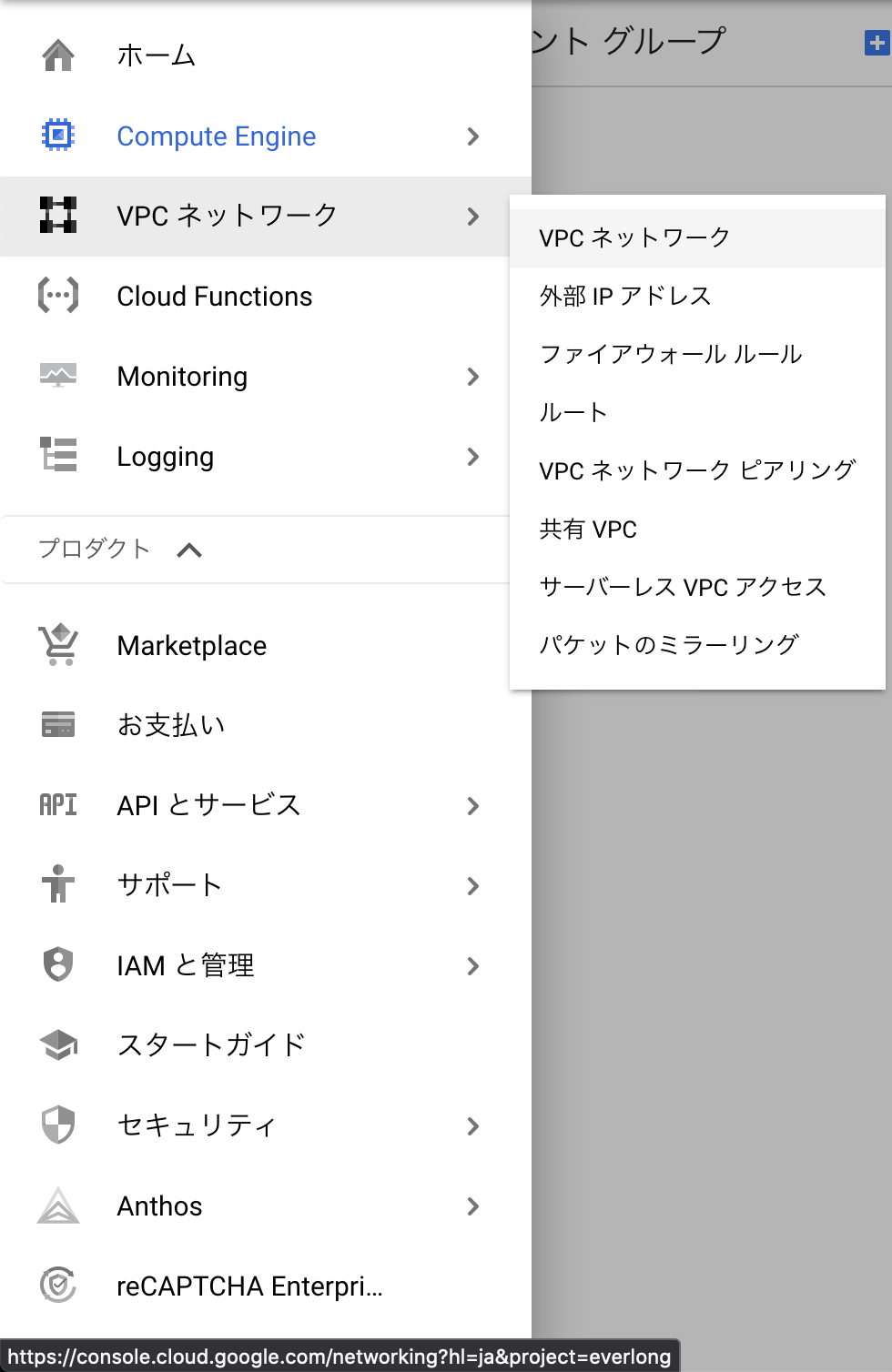Screen dimensions: 892x1372
Task: Click the セキュリティ label in sidebar
Action: pos(197,1125)
